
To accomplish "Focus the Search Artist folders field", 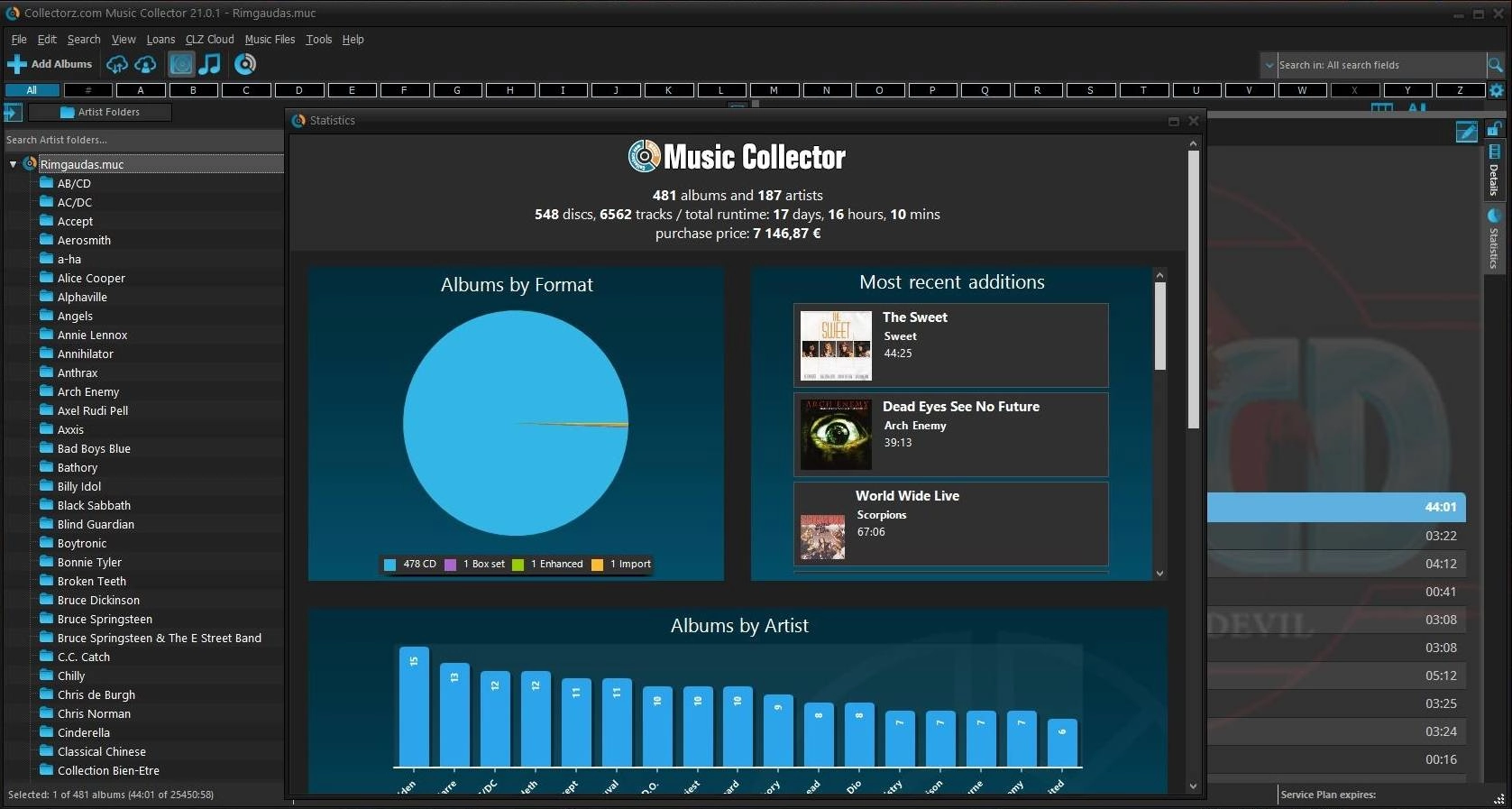I will click(143, 140).
